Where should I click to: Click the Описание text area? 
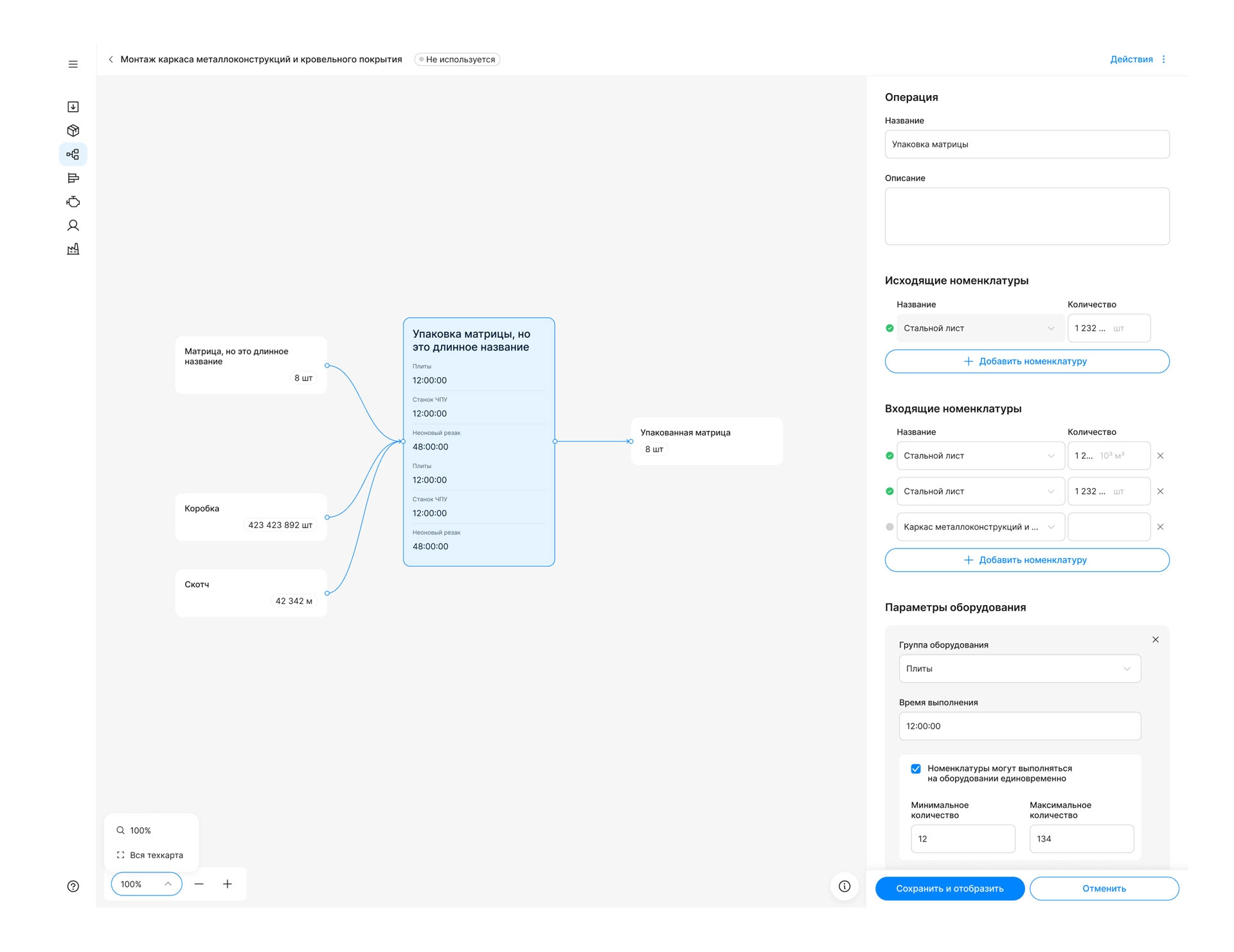tap(1026, 216)
